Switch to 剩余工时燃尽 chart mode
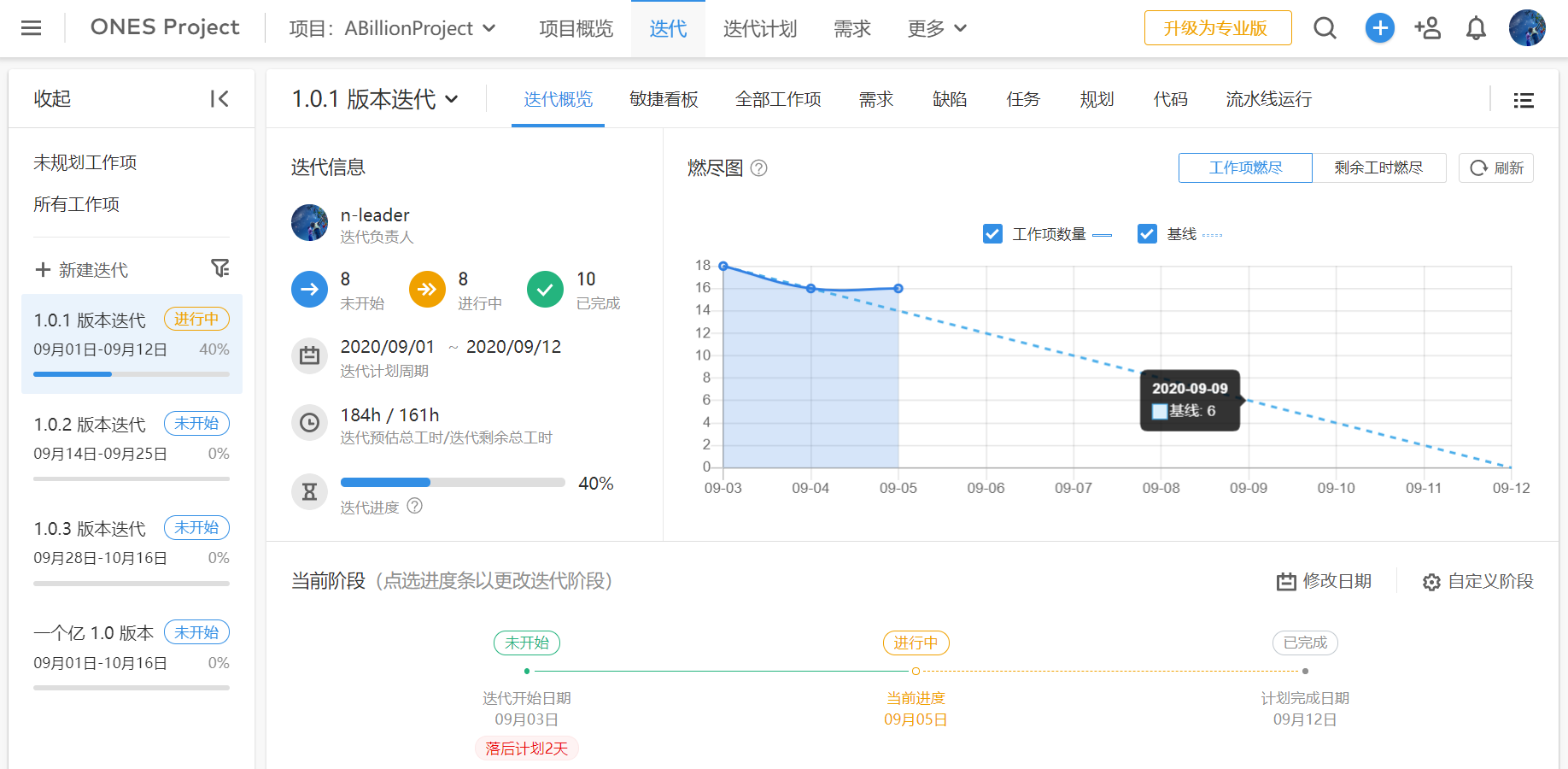1568x769 pixels. pos(1378,167)
